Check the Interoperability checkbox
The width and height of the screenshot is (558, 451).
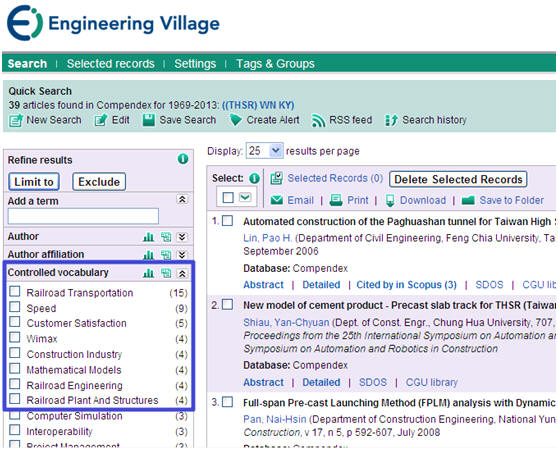(15, 430)
